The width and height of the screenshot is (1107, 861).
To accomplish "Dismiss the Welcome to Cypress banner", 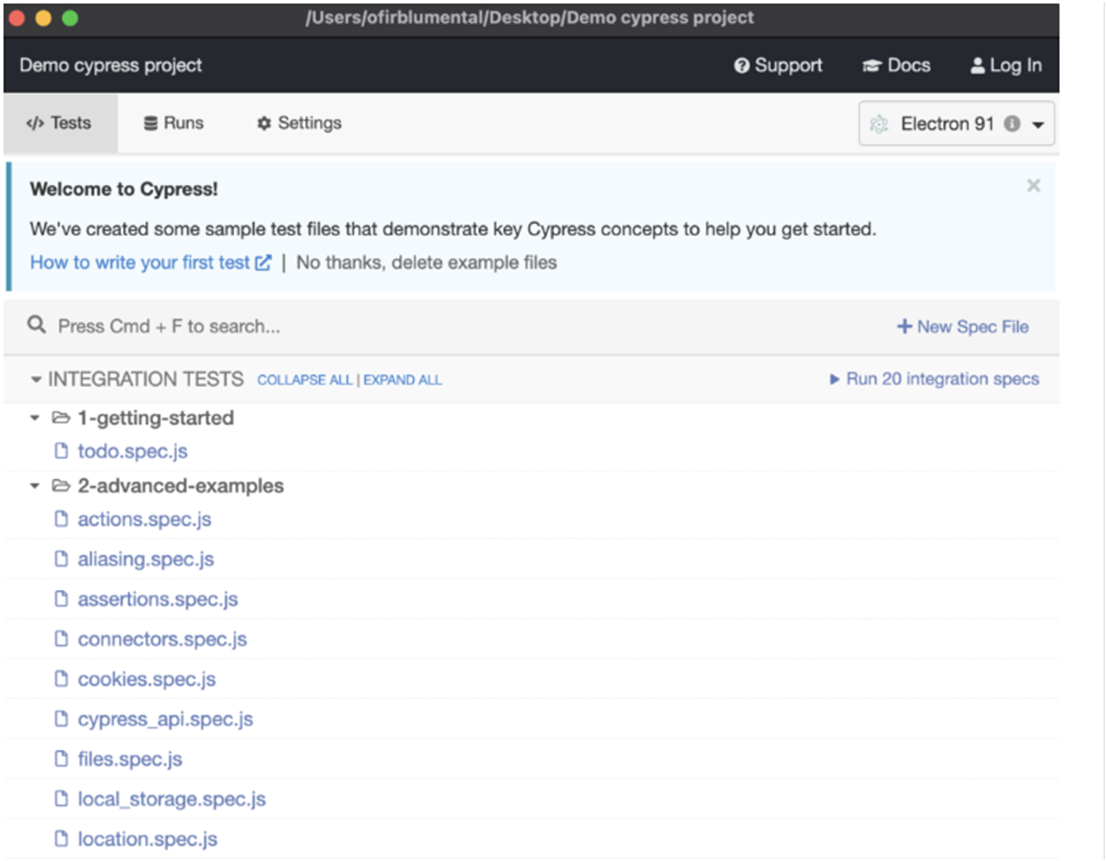I will click(x=1033, y=186).
